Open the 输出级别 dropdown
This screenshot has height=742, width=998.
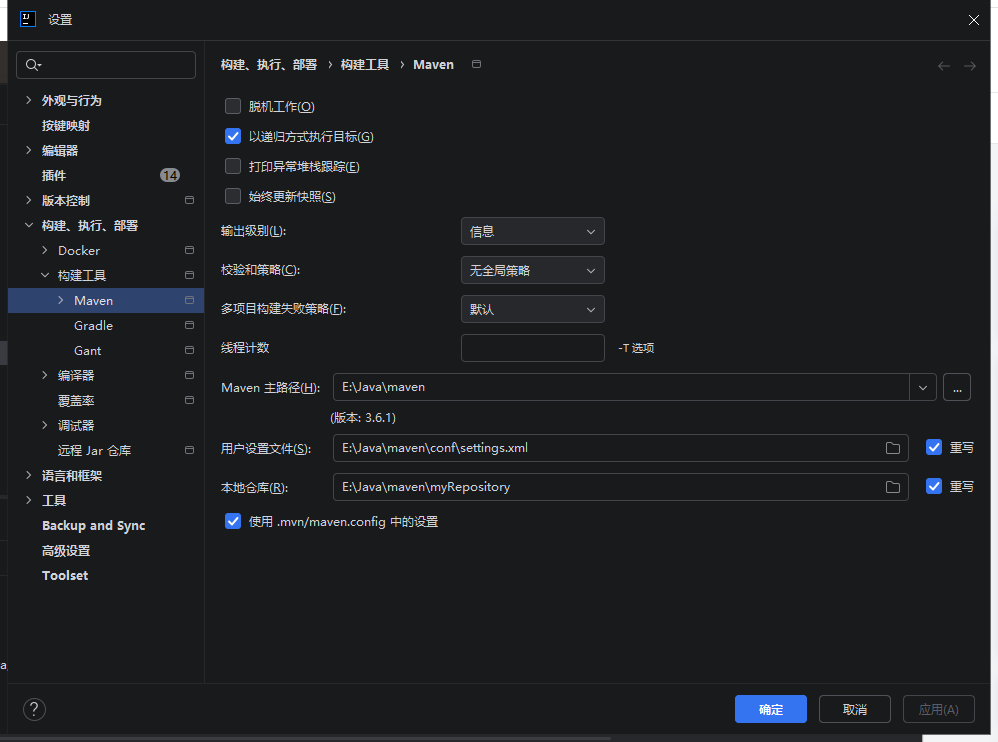[532, 231]
